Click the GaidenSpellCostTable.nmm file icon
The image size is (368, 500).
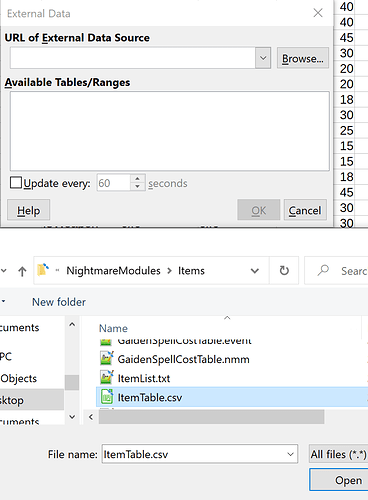tap(107, 358)
